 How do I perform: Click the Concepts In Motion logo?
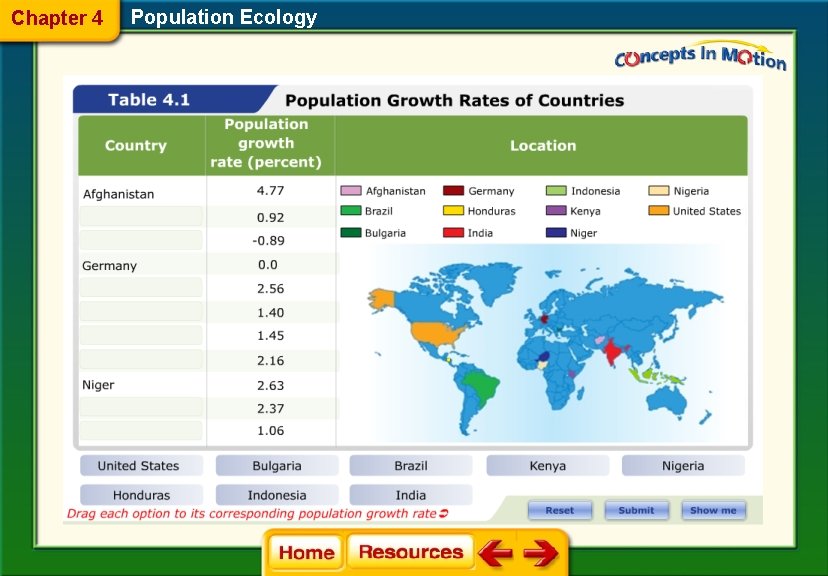700,56
